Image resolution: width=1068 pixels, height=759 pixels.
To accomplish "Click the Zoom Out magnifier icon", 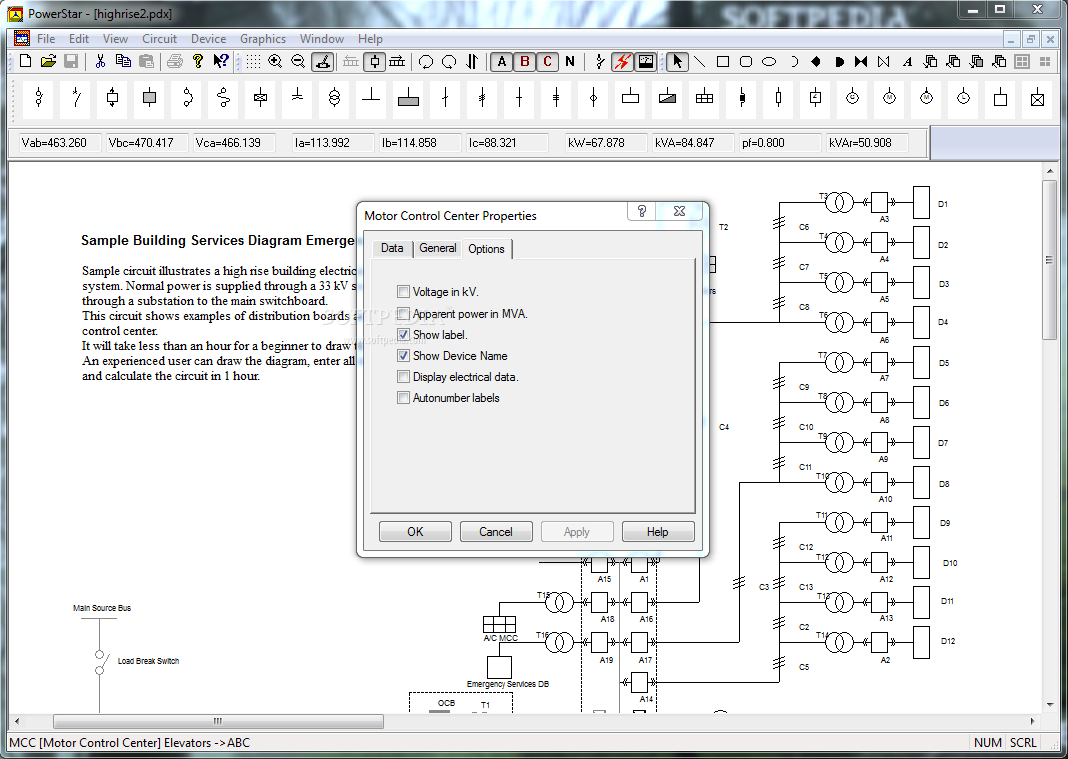I will [298, 62].
